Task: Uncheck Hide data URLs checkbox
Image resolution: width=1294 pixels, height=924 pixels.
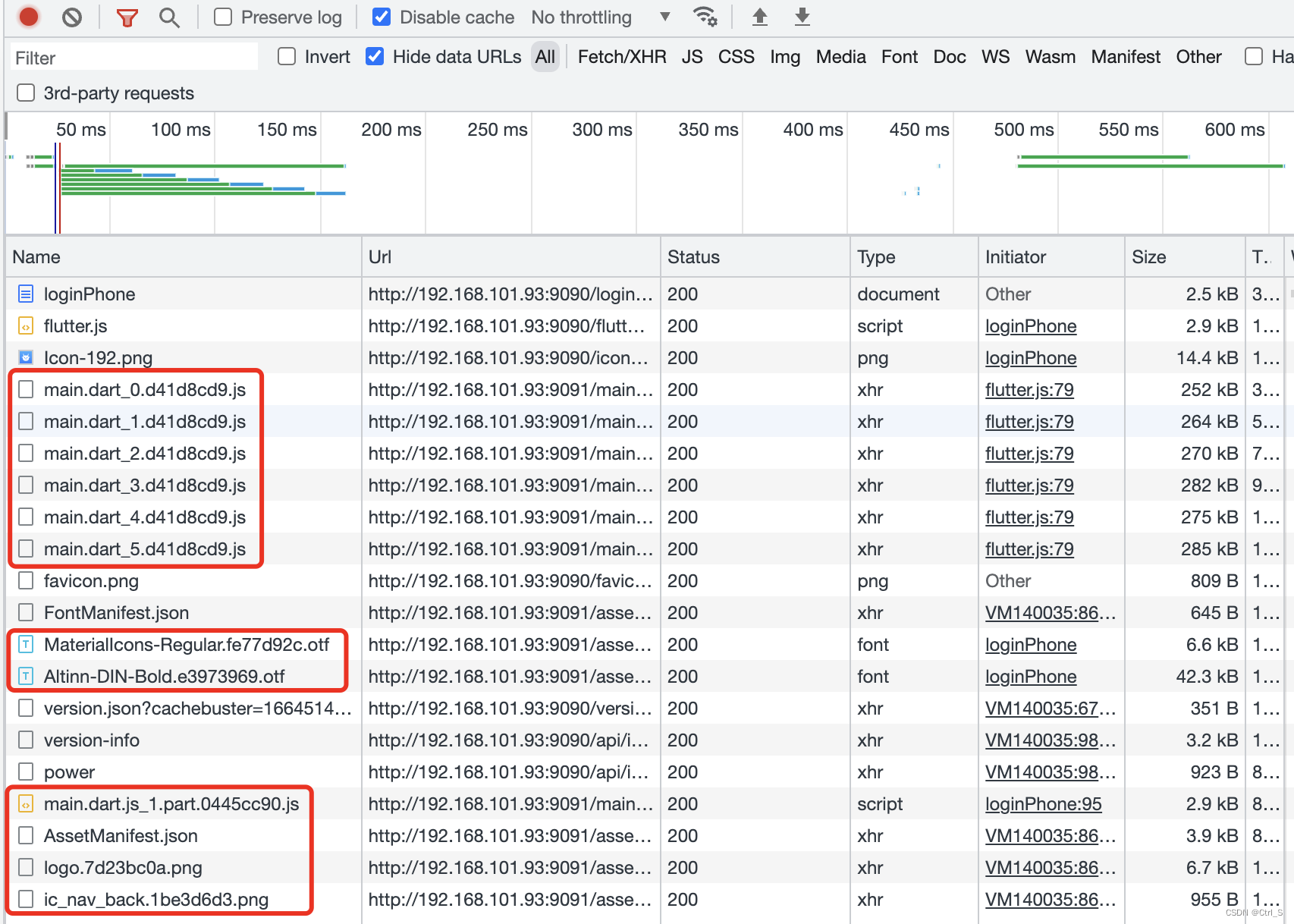Action: coord(375,56)
